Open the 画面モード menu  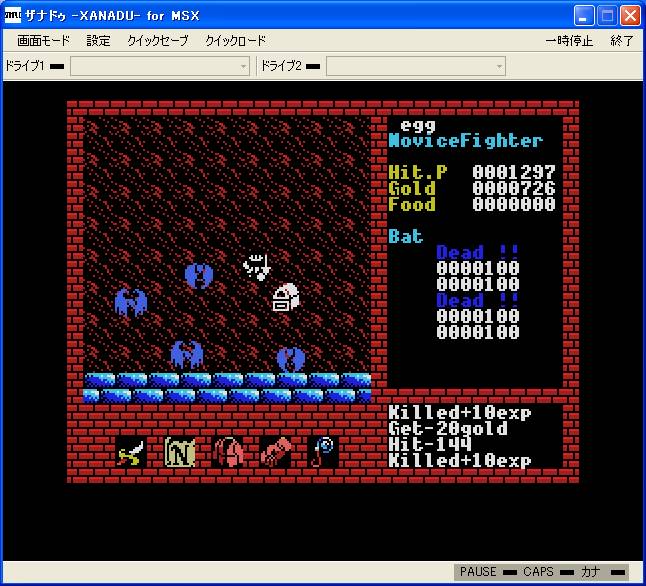(43, 40)
